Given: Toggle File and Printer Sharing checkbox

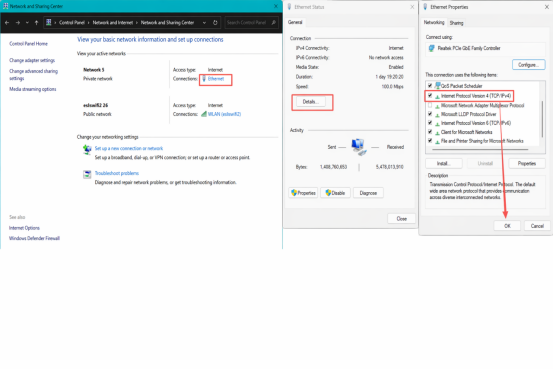Looking at the screenshot, I should (430, 141).
